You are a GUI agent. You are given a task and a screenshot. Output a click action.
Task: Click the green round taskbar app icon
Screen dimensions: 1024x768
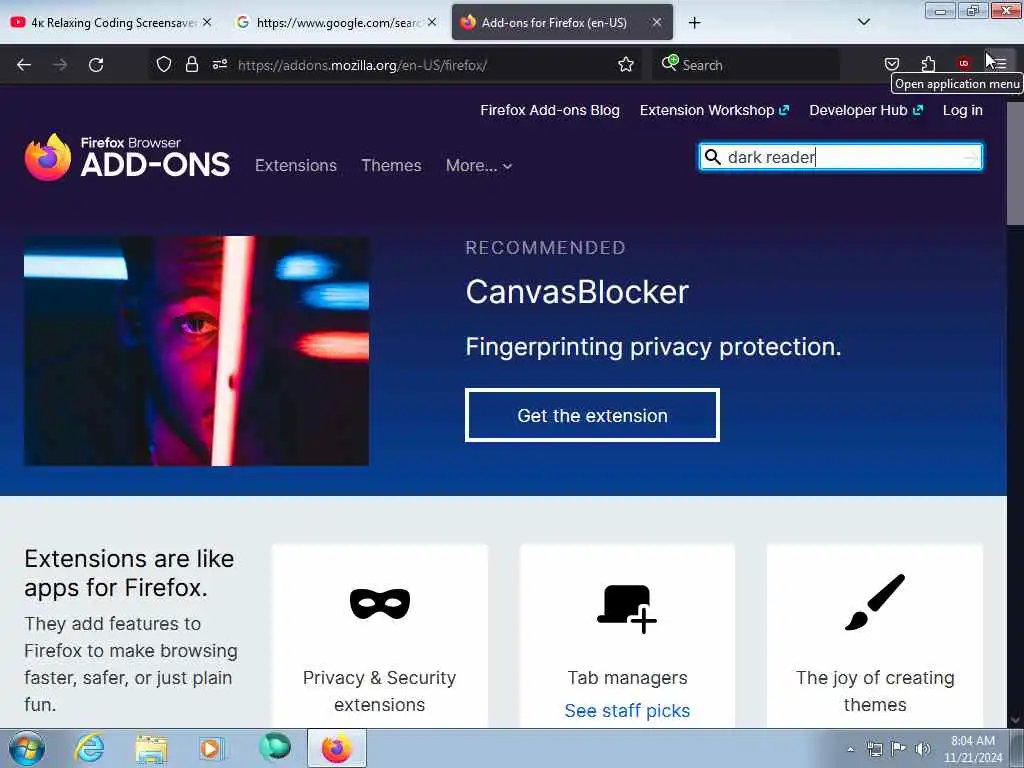coord(275,747)
